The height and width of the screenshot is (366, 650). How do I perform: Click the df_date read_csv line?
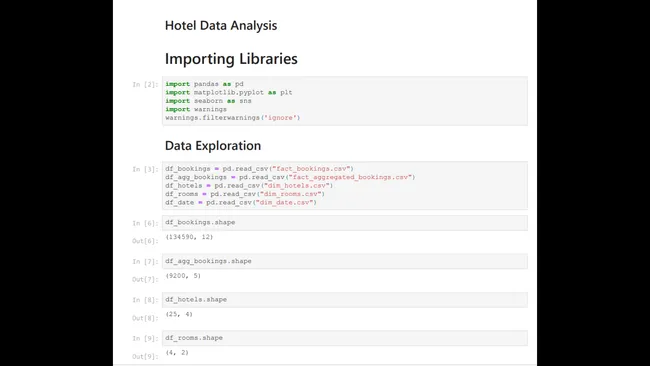(x=241, y=203)
